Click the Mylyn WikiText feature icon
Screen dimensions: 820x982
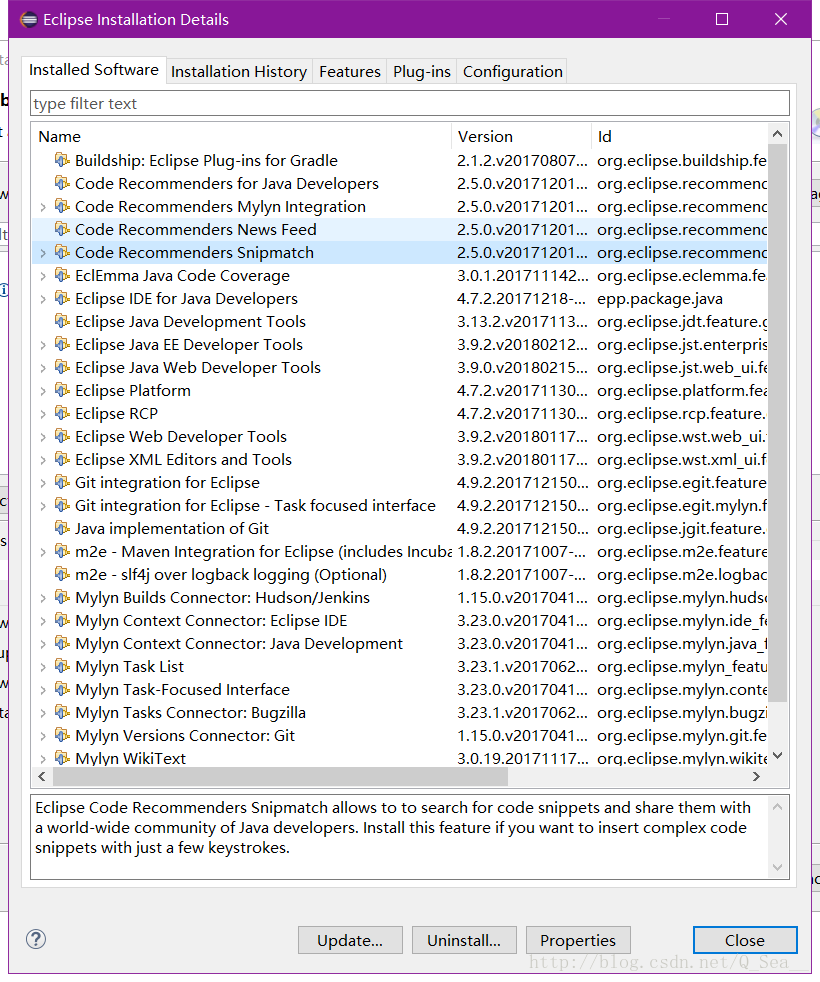62,758
